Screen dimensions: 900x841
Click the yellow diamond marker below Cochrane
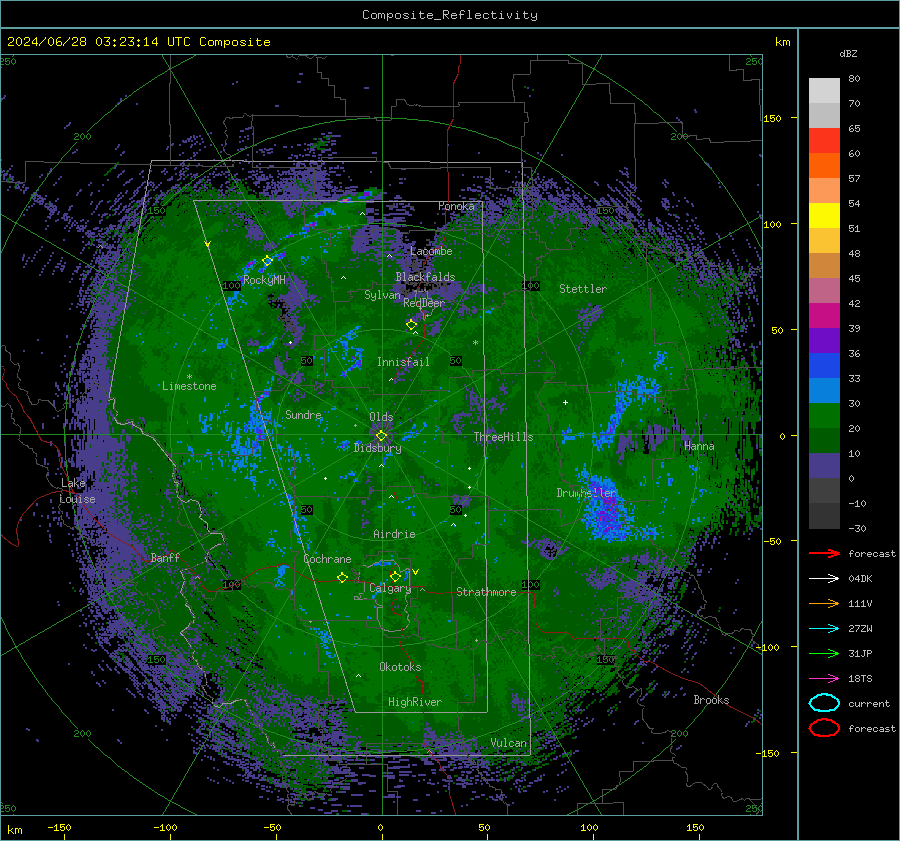point(342,578)
